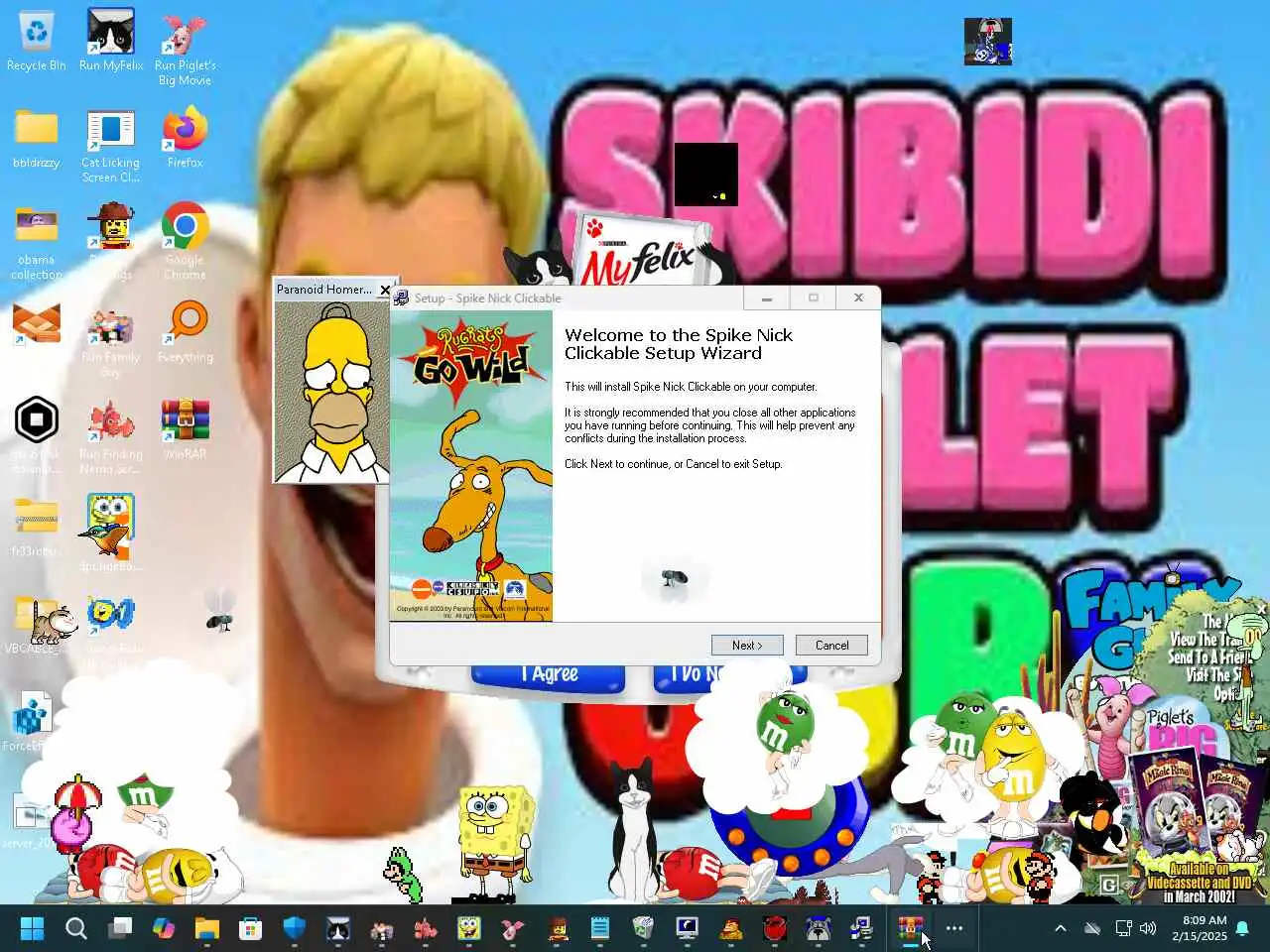The width and height of the screenshot is (1270, 952).
Task: Open the 8:09 AM clock and calendar
Action: [1199, 928]
